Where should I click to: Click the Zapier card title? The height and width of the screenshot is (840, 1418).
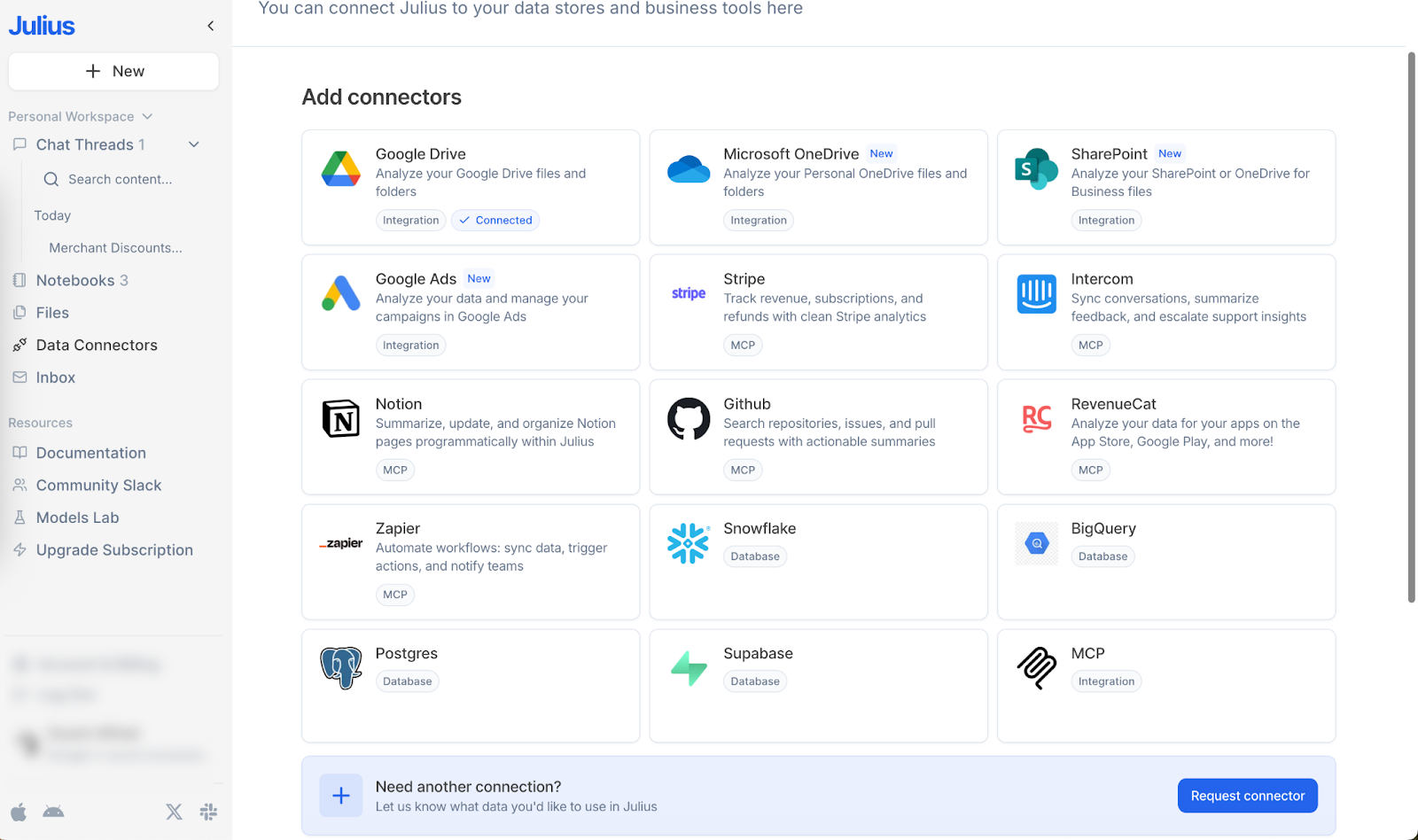(x=398, y=529)
